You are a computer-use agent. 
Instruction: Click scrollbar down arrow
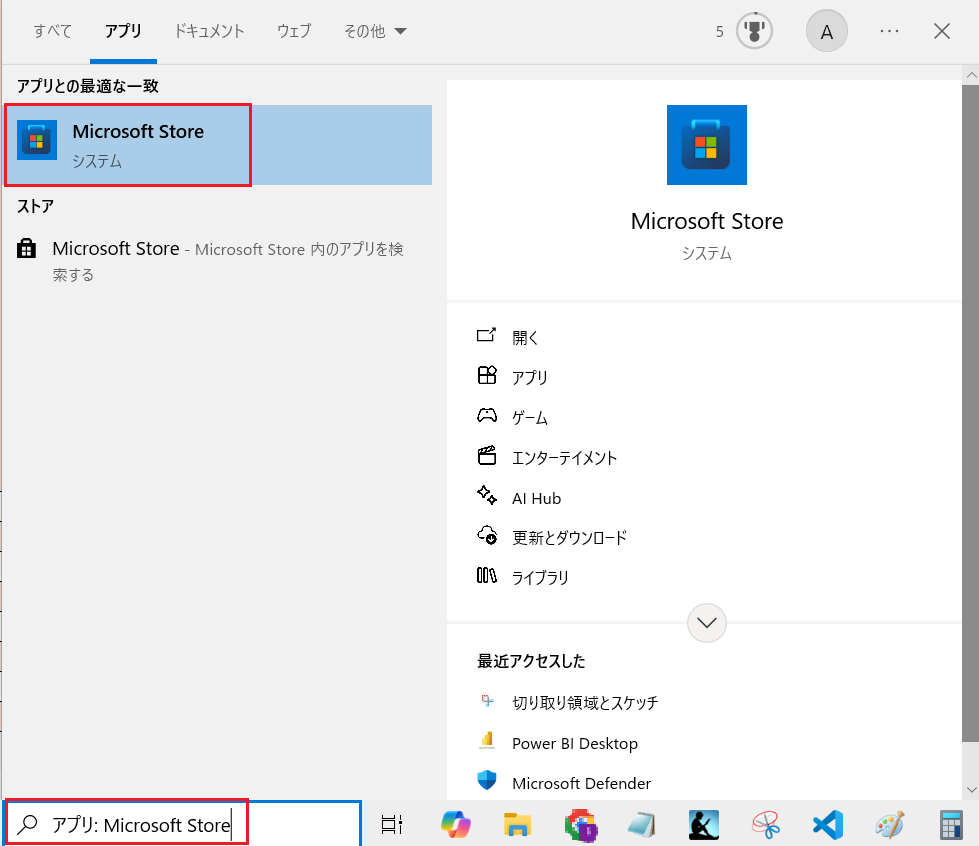pos(972,790)
